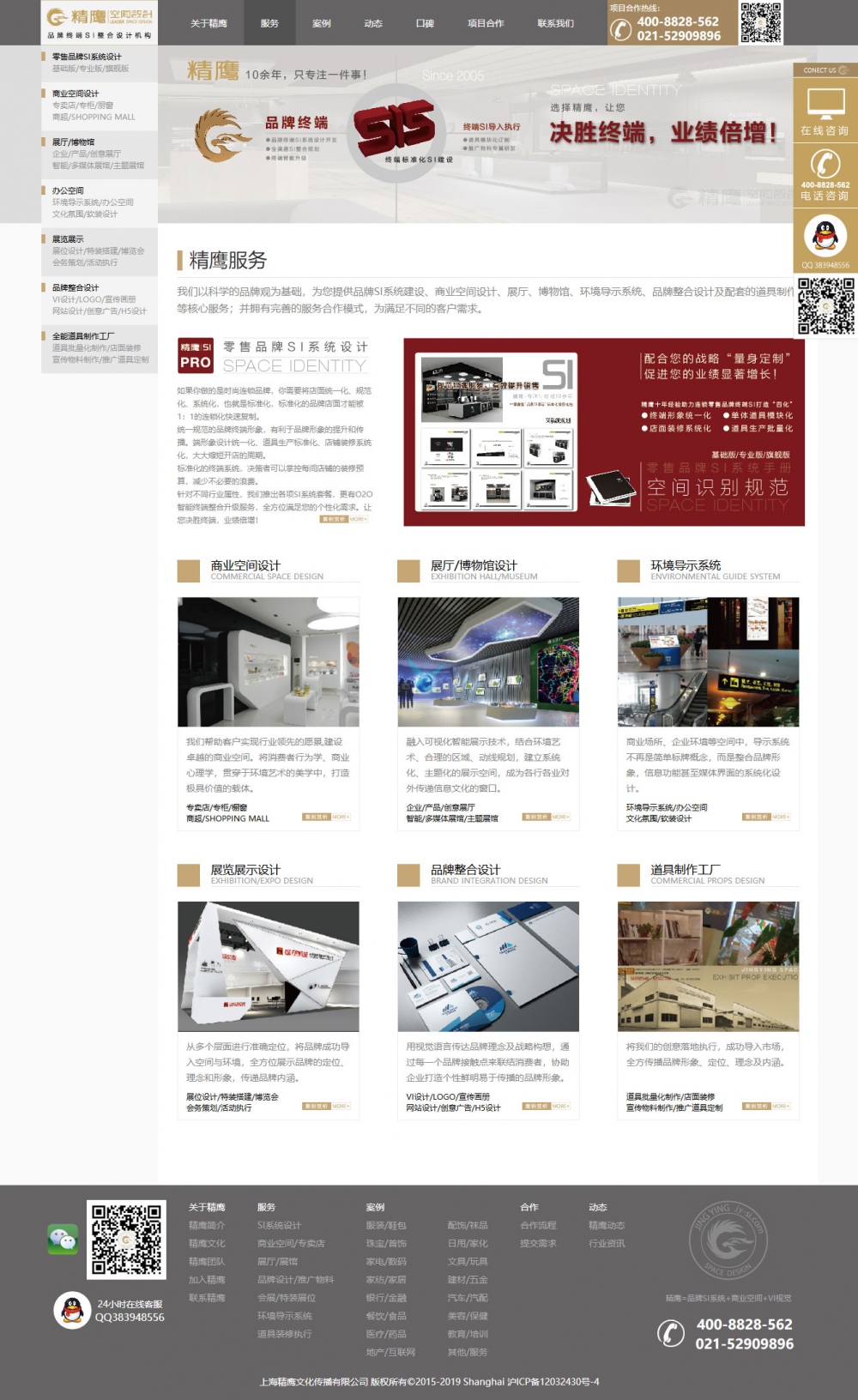Open the 展厅/博物馆设计 thumbnail image
The image size is (858, 1400).
click(x=488, y=661)
